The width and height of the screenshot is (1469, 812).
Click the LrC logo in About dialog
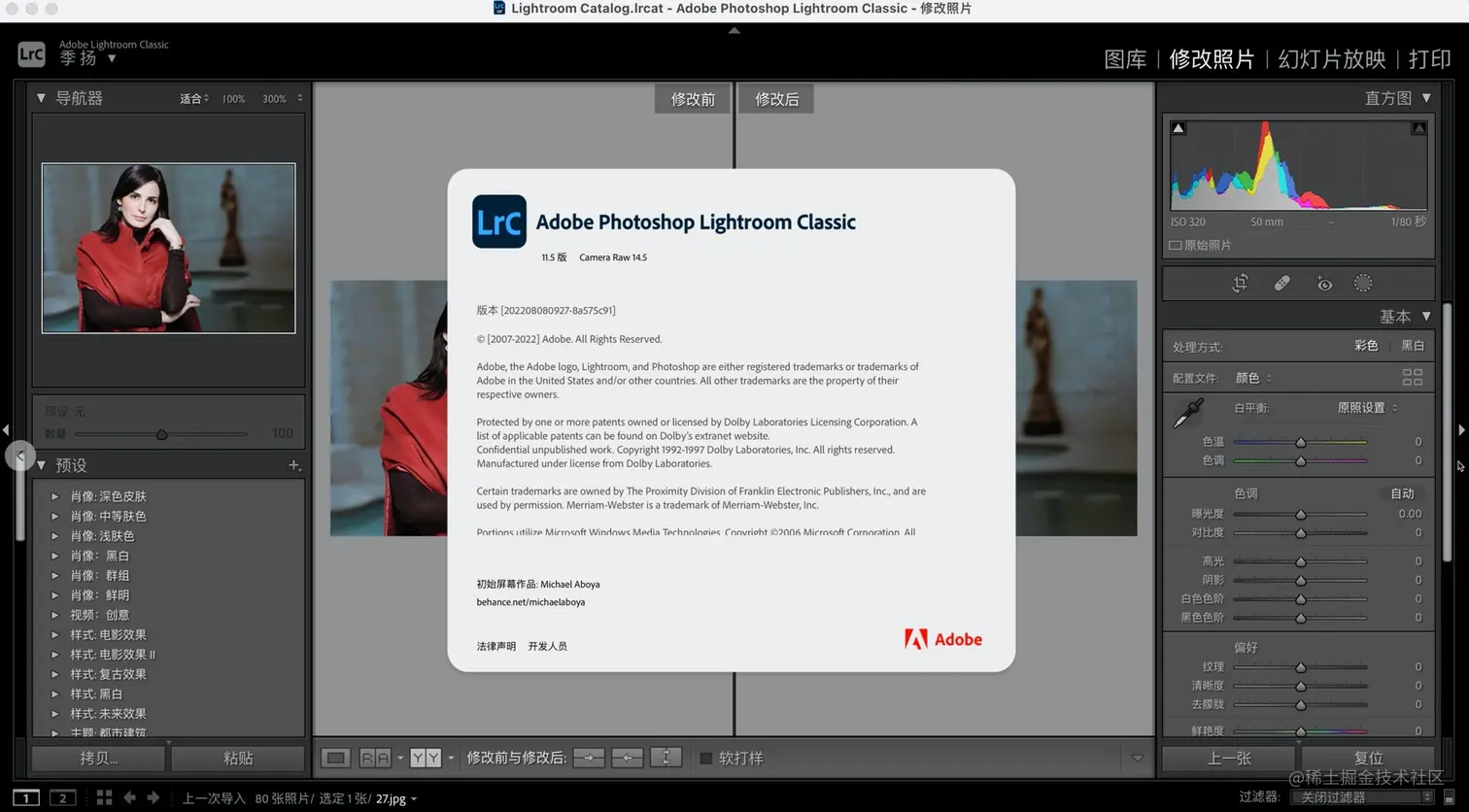[499, 221]
